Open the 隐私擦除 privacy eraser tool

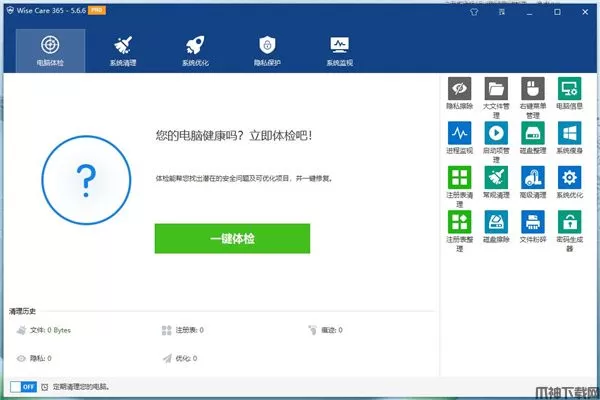(459, 88)
